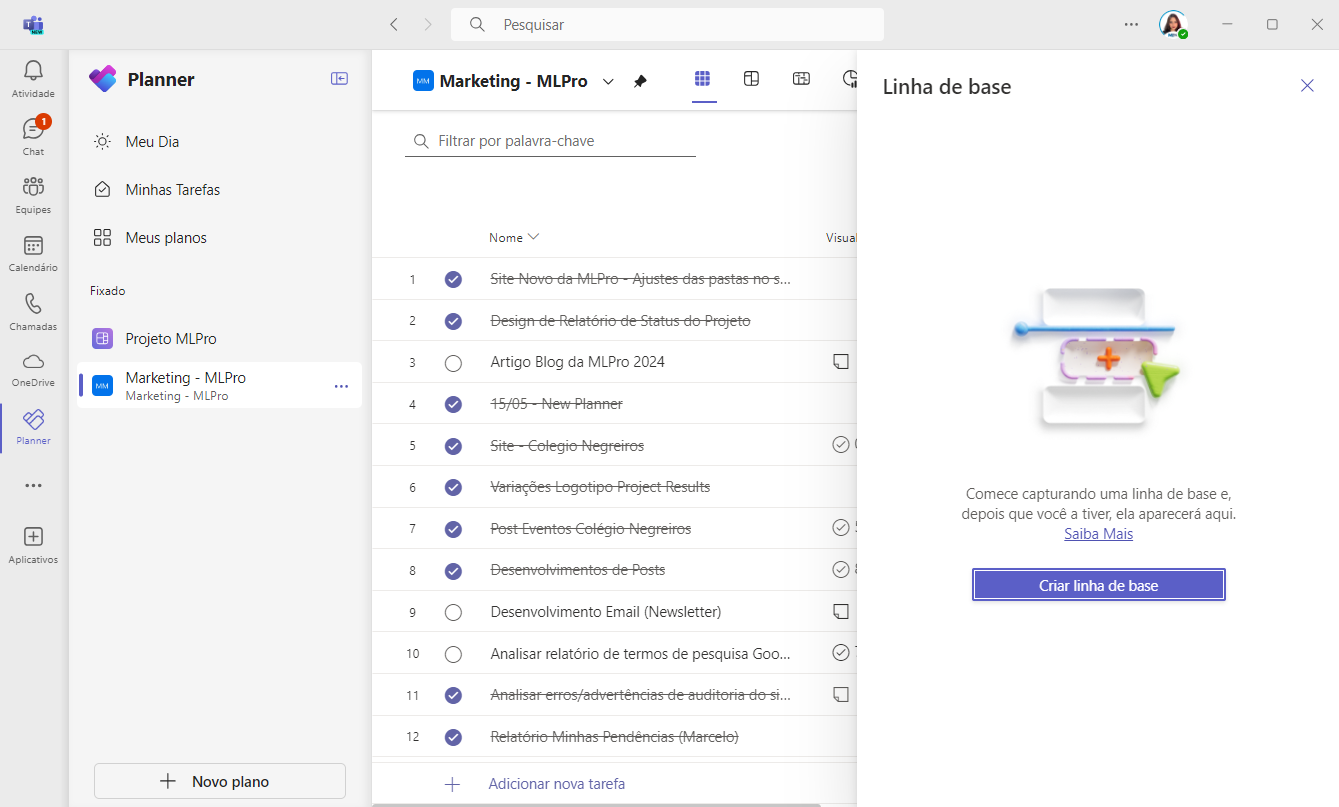Click checklist icon on Desenvolvimentos de Posts row
The image size is (1339, 807).
(x=840, y=569)
